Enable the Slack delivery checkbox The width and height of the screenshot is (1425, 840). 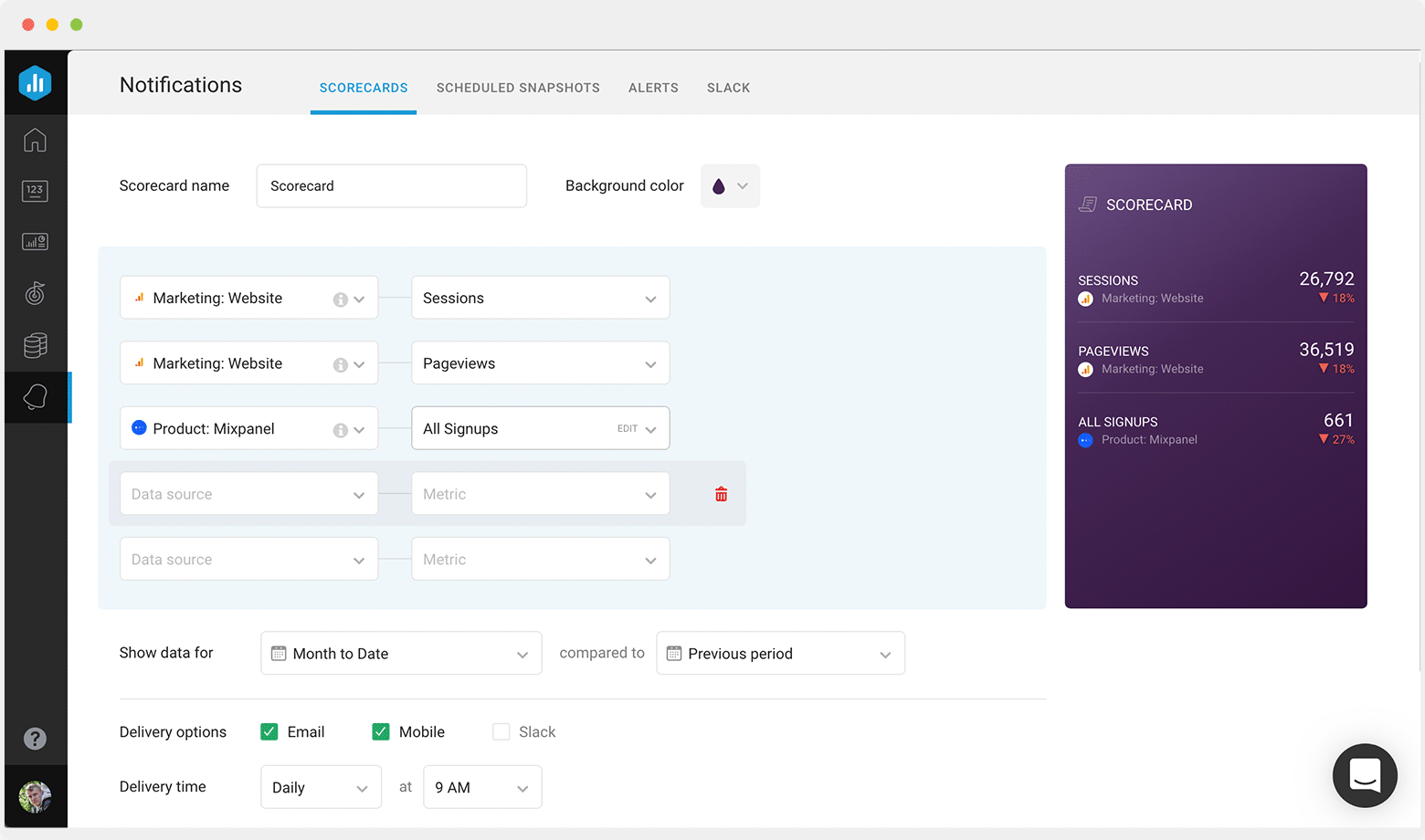point(501,731)
